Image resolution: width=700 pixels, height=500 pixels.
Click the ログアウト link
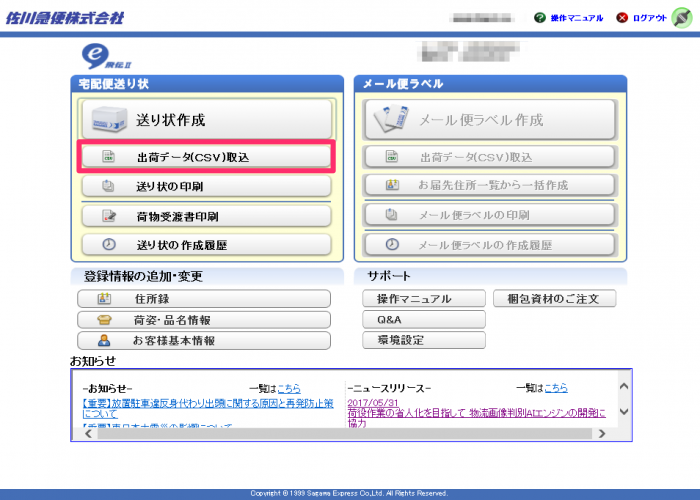click(650, 18)
